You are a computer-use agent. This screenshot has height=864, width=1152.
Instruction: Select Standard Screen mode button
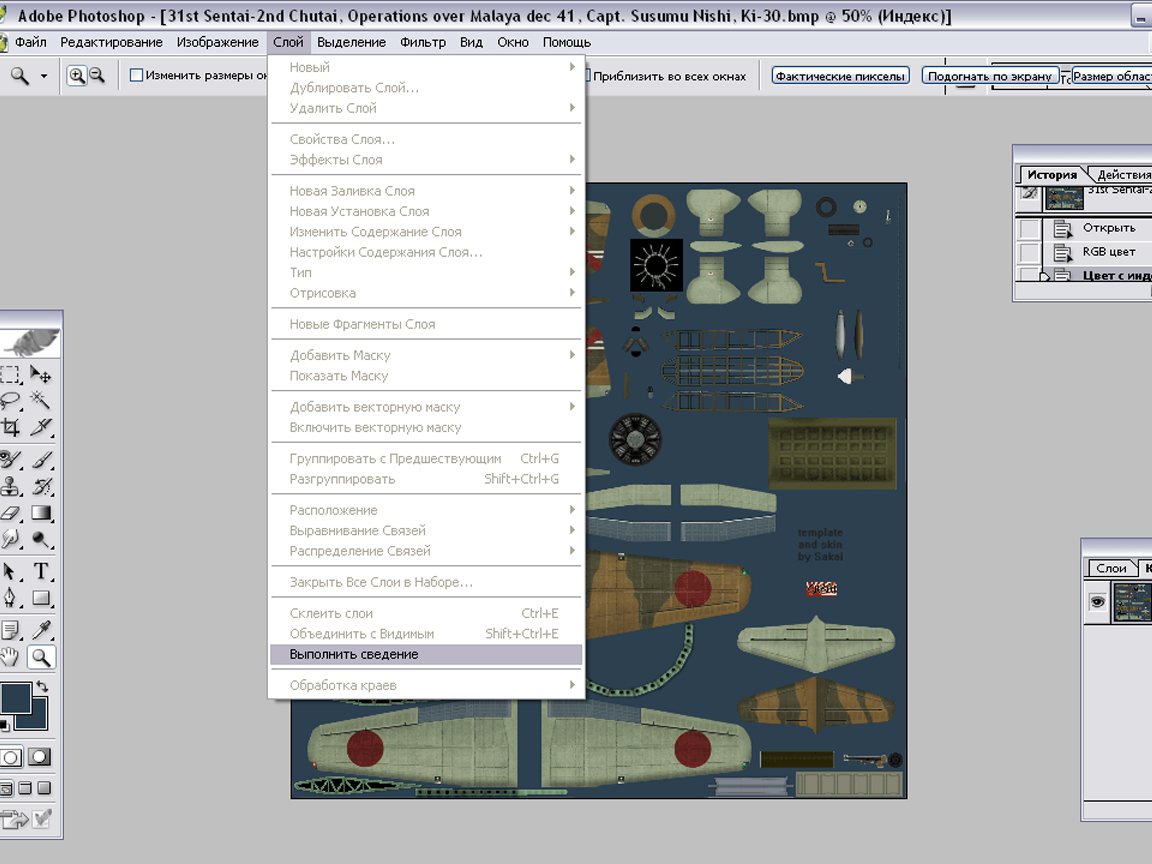[x=6, y=788]
